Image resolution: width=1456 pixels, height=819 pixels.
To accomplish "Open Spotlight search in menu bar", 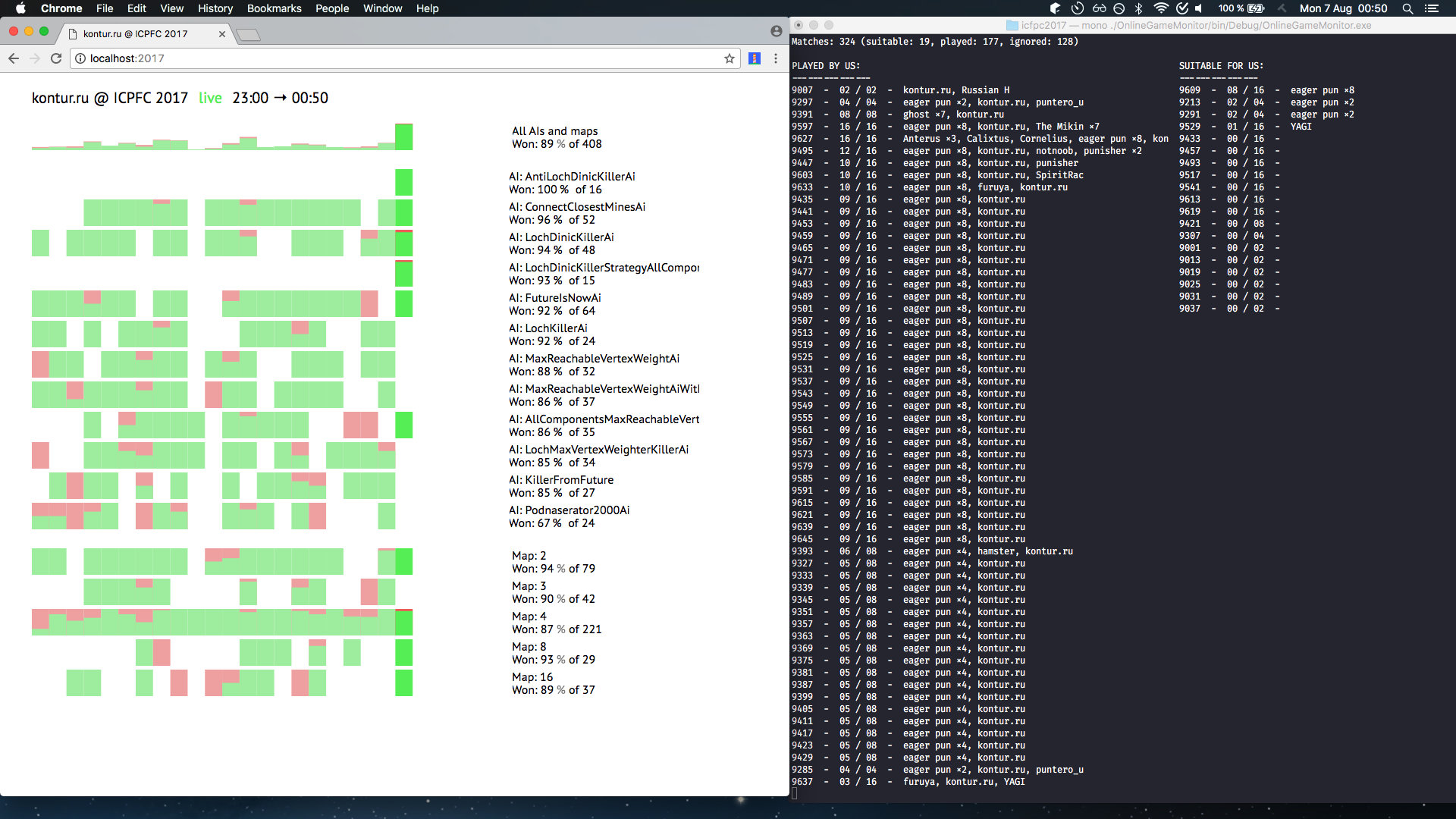I will click(1407, 8).
